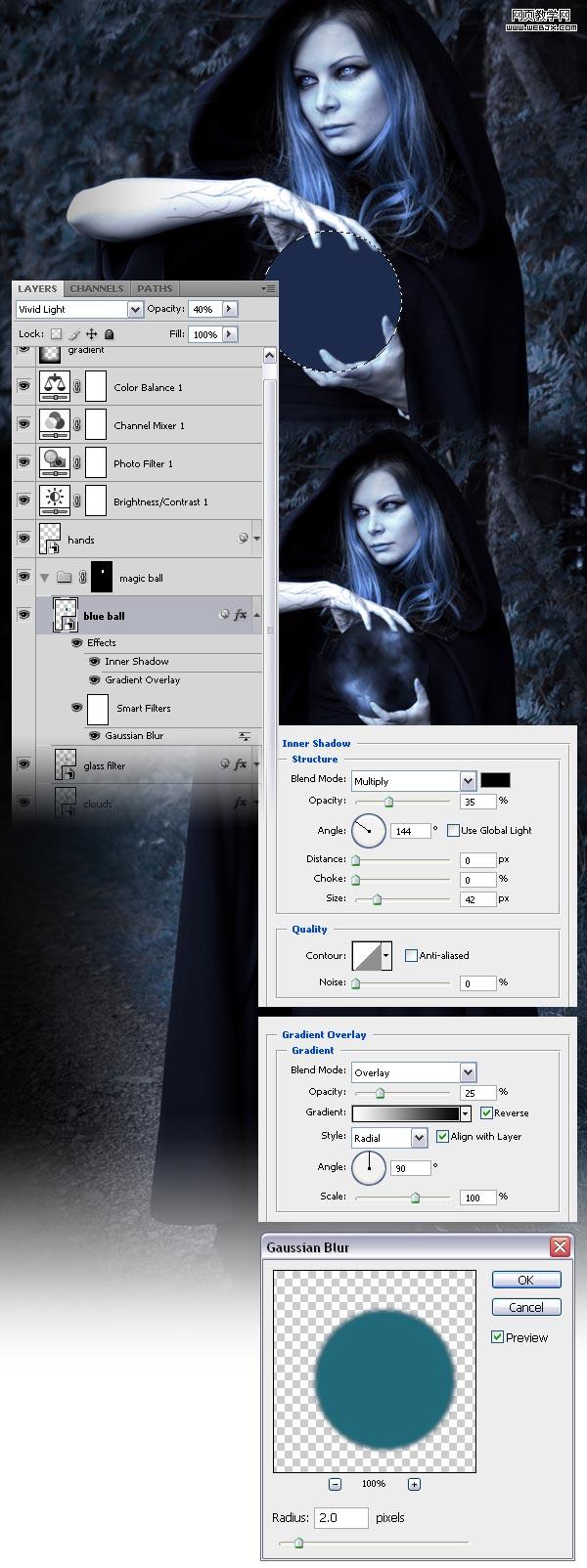
Task: Click the link icon beside Channel Mixer 1 mask
Action: (x=77, y=425)
